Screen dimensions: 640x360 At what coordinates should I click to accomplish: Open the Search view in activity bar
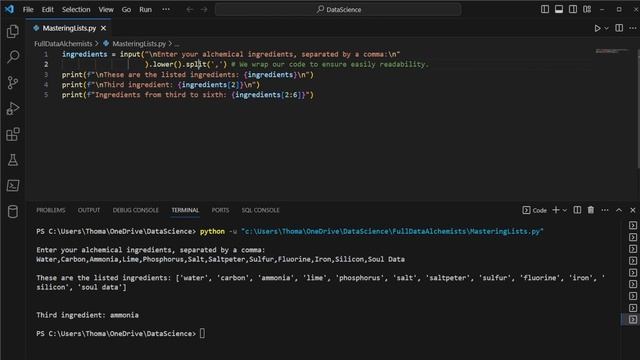click(13, 57)
